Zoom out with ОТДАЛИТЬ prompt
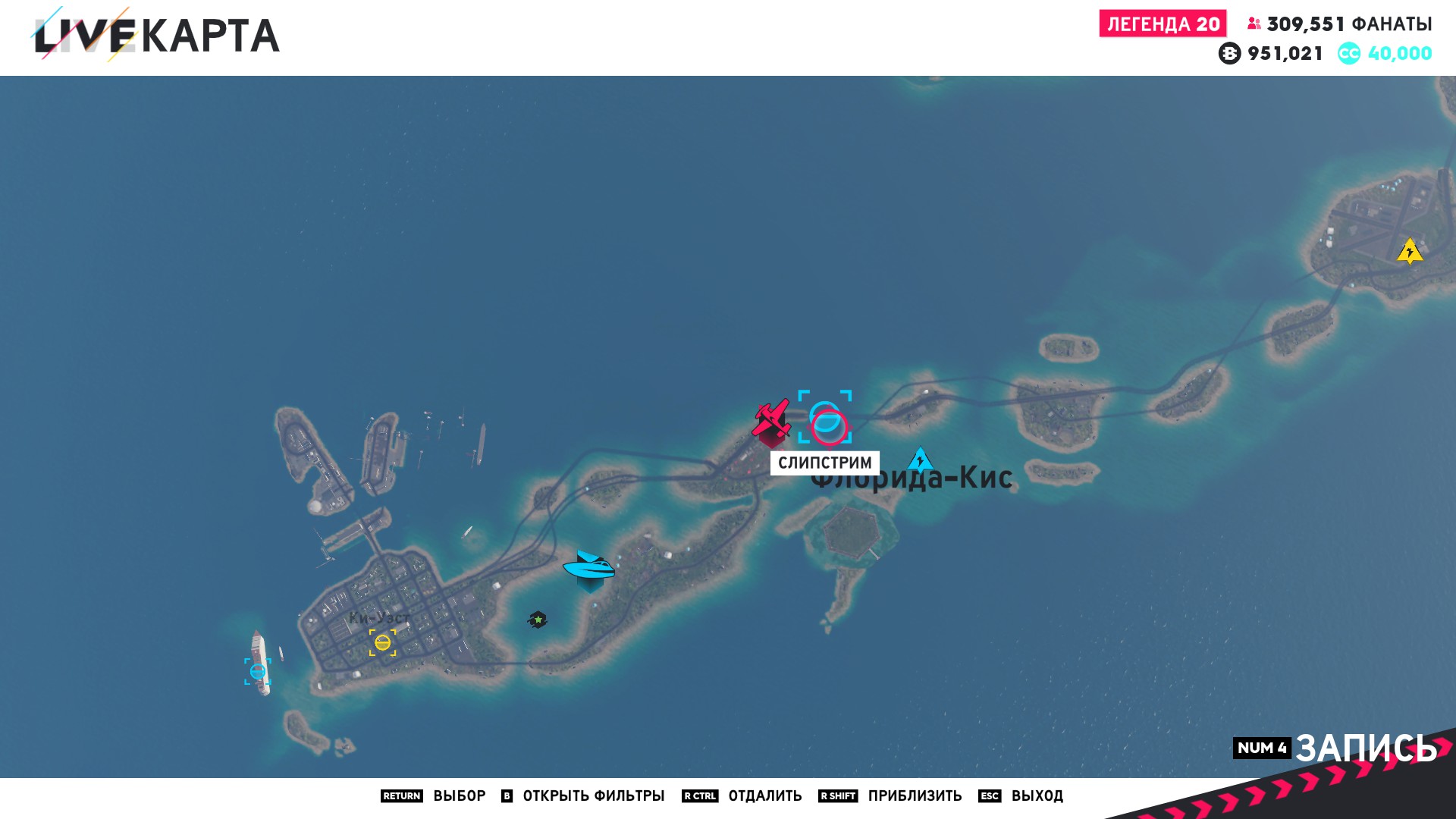 [x=764, y=795]
